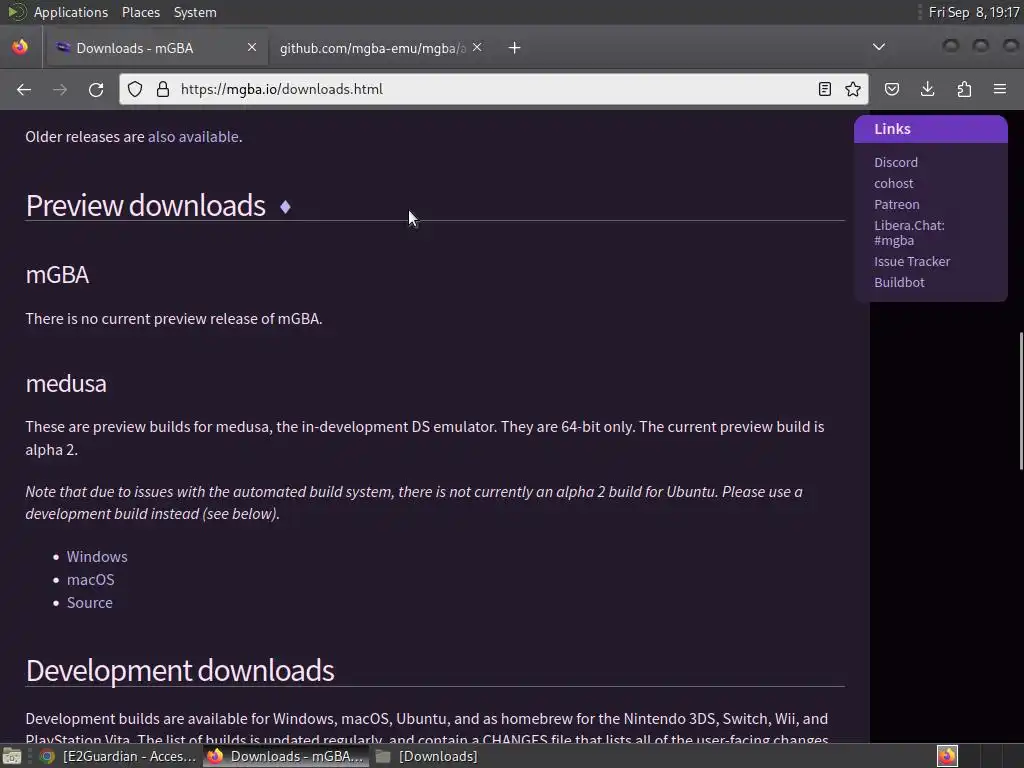Image resolution: width=1024 pixels, height=768 pixels.
Task: Click the forward navigation arrow
Action: (59, 89)
